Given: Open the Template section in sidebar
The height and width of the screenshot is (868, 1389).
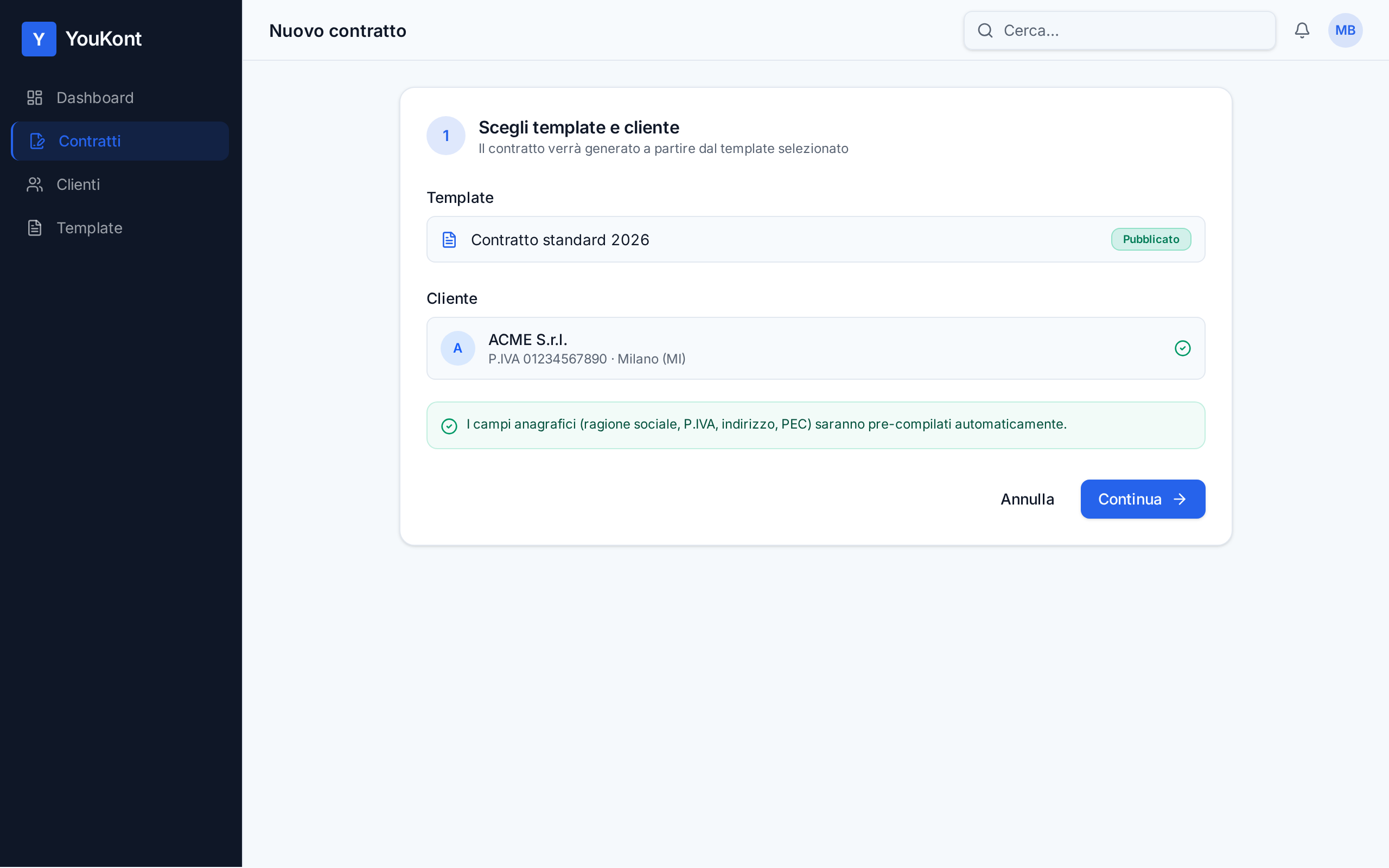Looking at the screenshot, I should click(x=120, y=228).
